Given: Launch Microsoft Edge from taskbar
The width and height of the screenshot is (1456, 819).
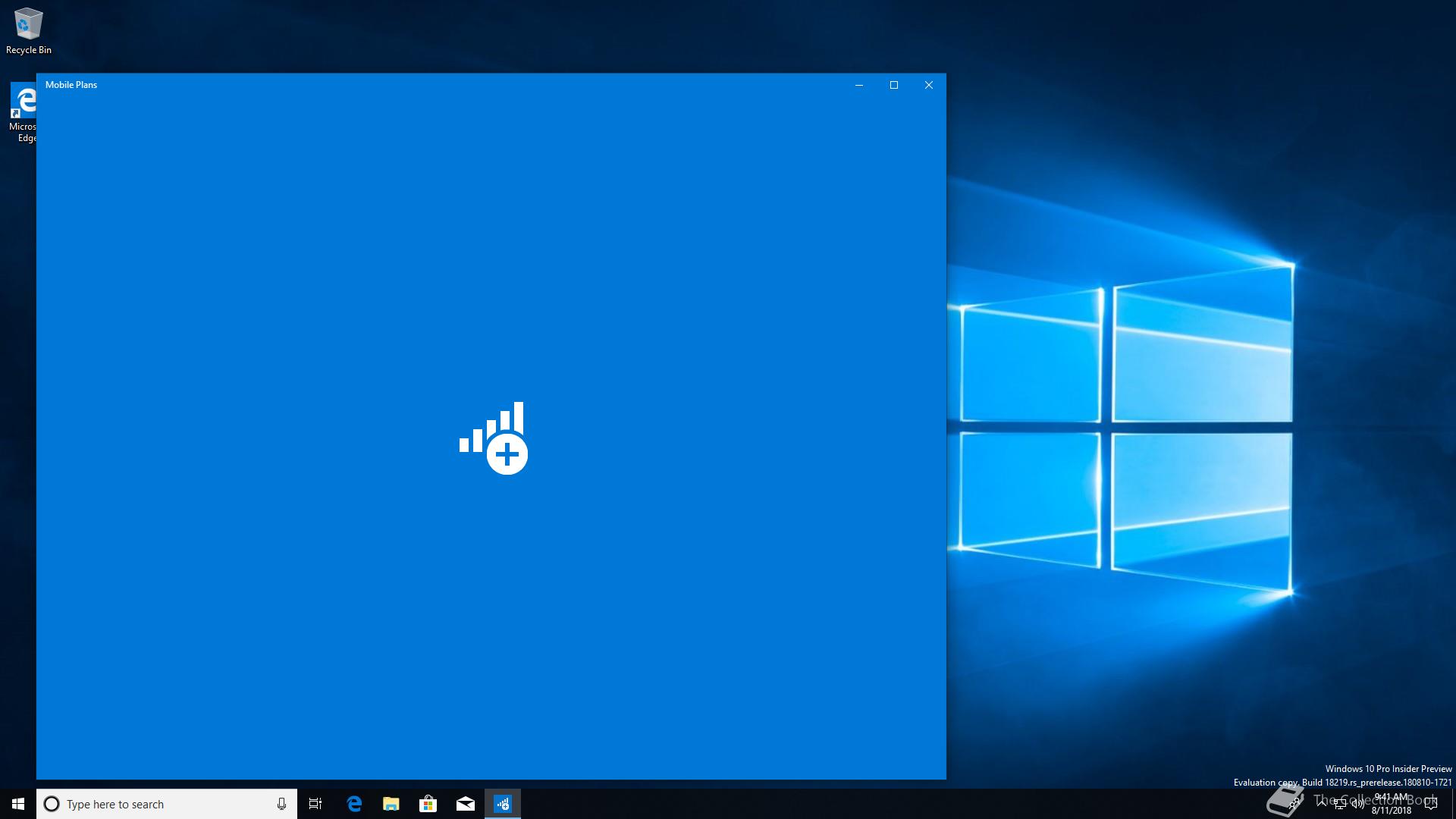Looking at the screenshot, I should point(354,804).
